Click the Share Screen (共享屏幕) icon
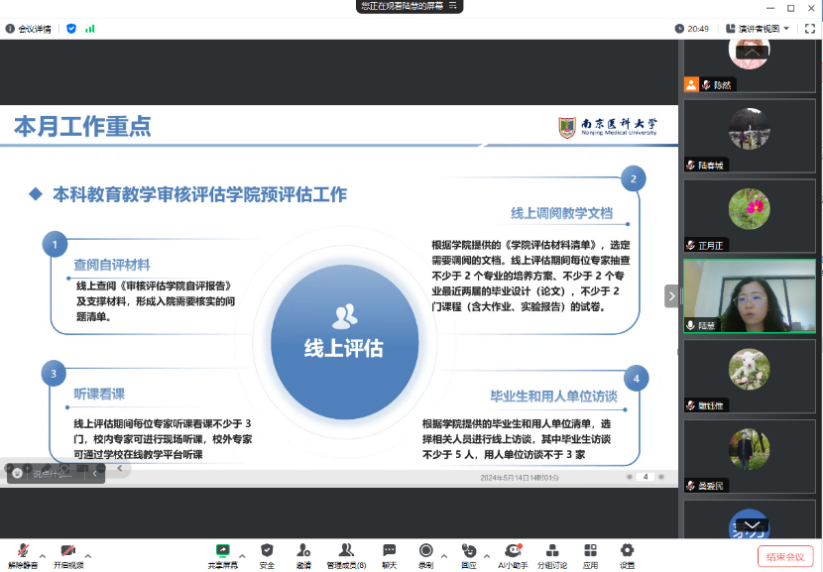823x572 pixels. [223, 551]
